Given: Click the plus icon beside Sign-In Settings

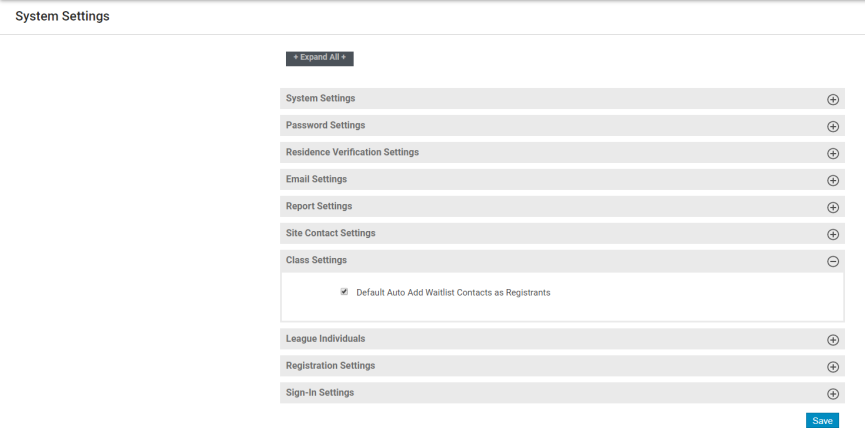Looking at the screenshot, I should pos(832,394).
